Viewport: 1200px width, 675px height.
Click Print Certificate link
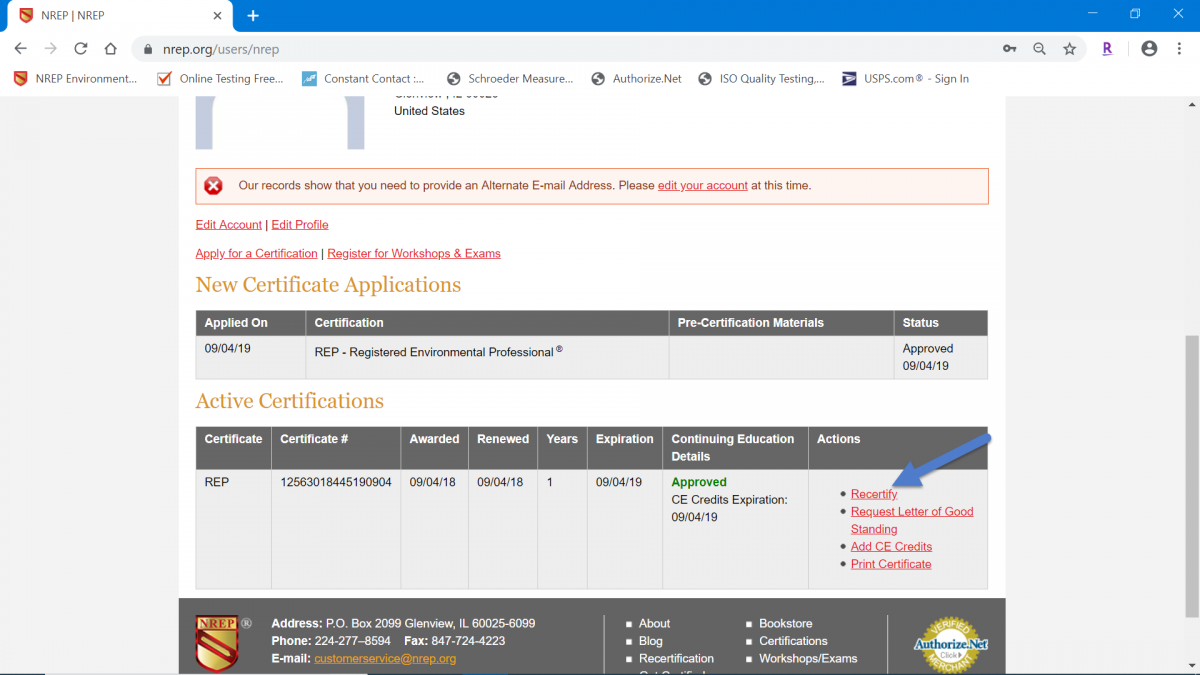(x=891, y=564)
